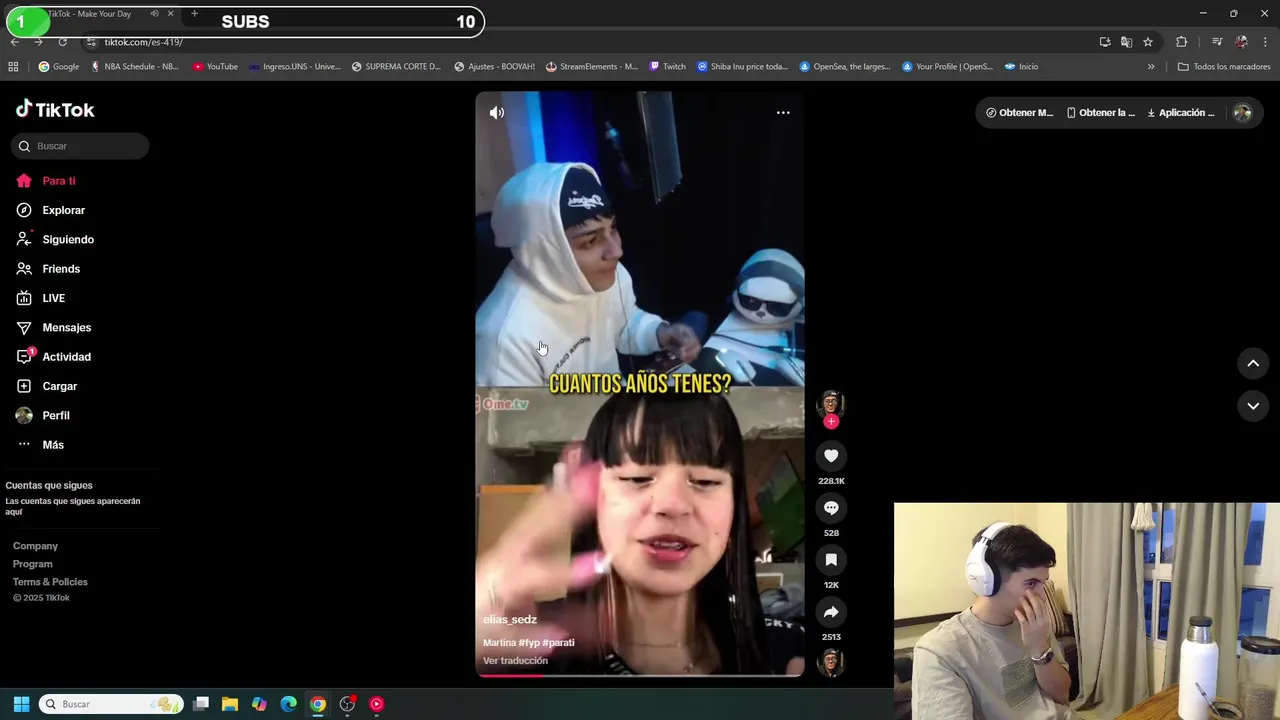Open the elias_sedz username link

click(x=510, y=620)
